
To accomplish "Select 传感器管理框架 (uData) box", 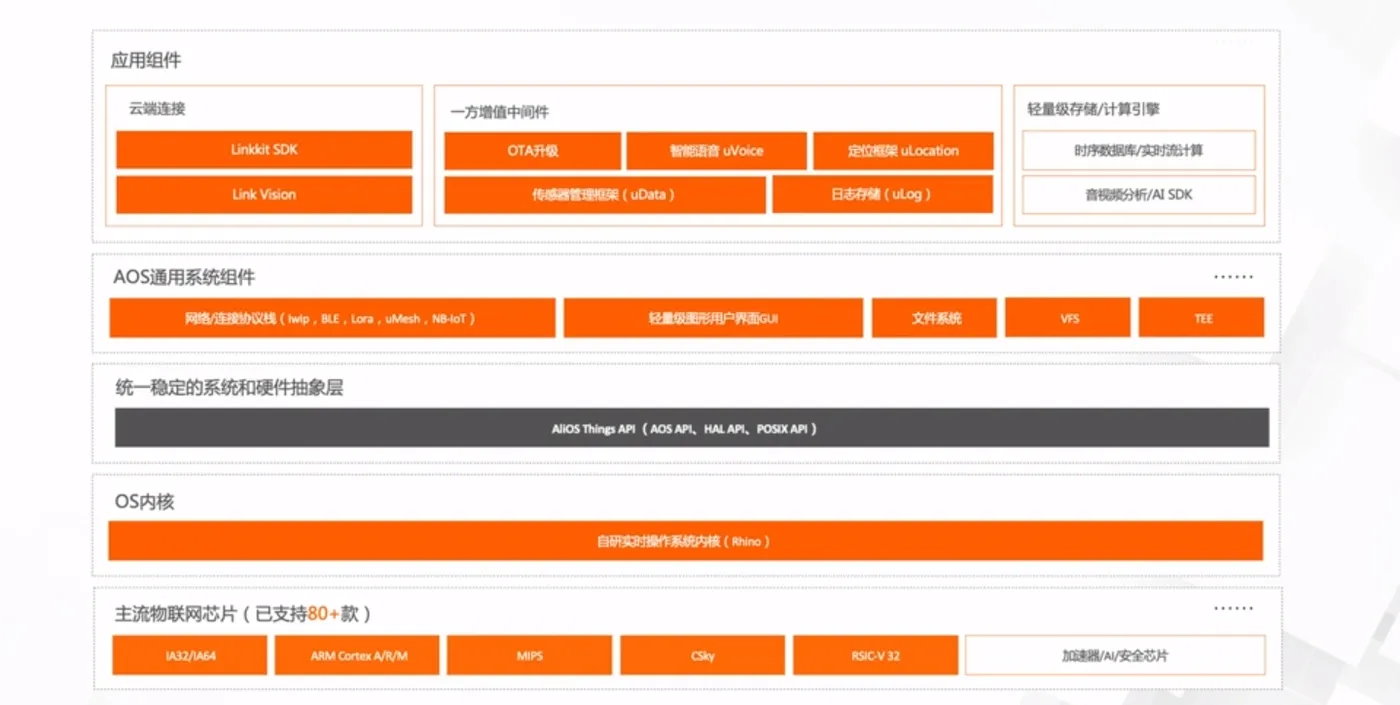I will [605, 195].
